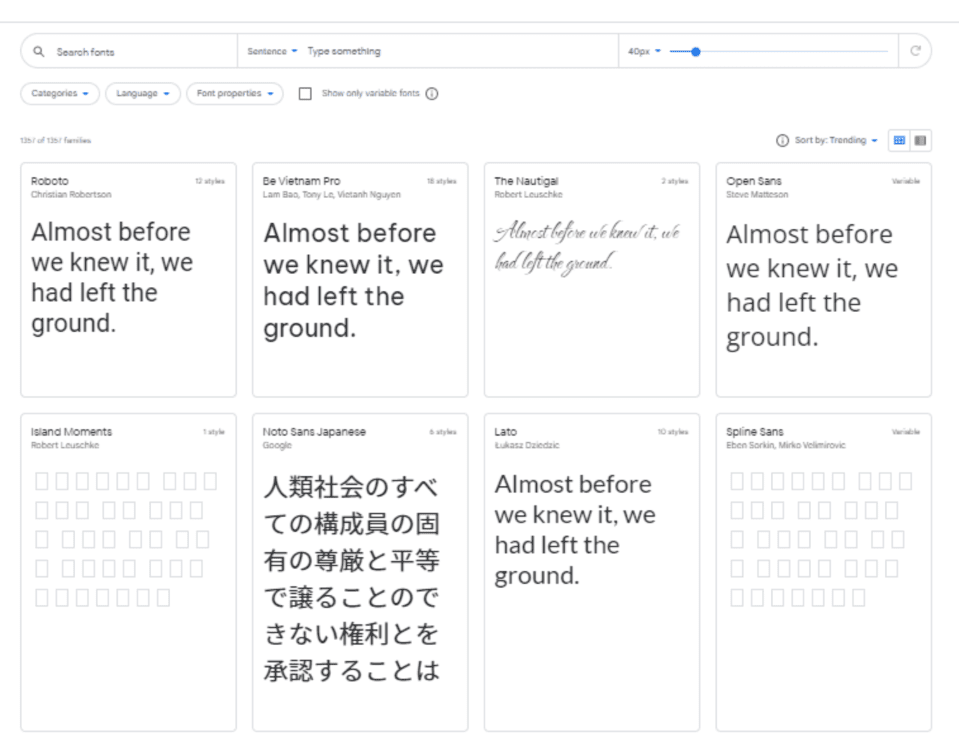Open the Language filter dropdown
959x739 pixels.
pos(142,94)
